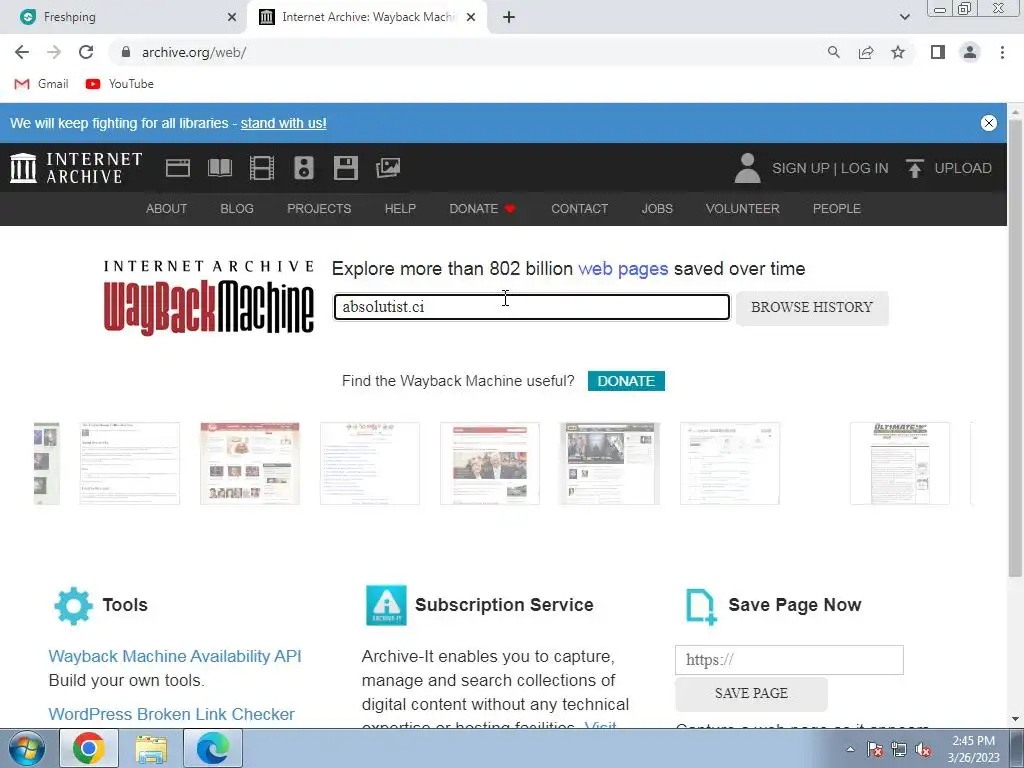Click the Tools gear icon
The image size is (1024, 768).
coord(73,605)
